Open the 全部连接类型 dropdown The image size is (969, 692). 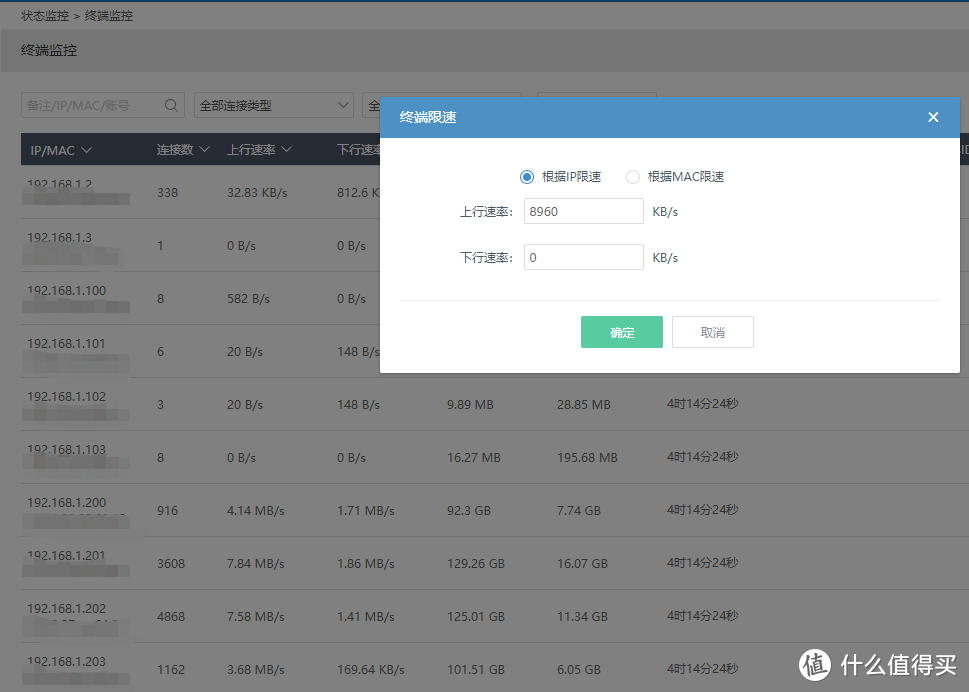(x=274, y=106)
